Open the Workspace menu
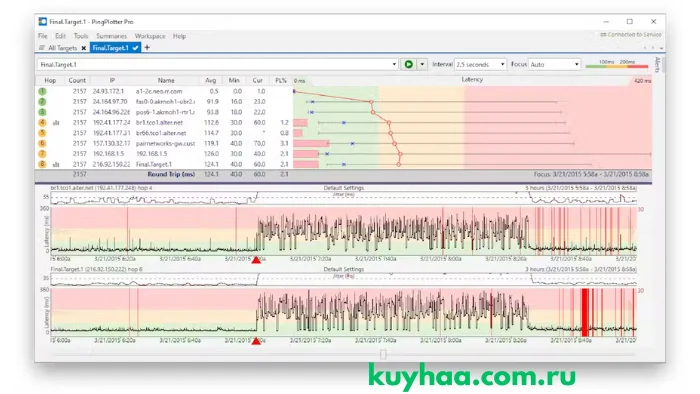 [150, 36]
